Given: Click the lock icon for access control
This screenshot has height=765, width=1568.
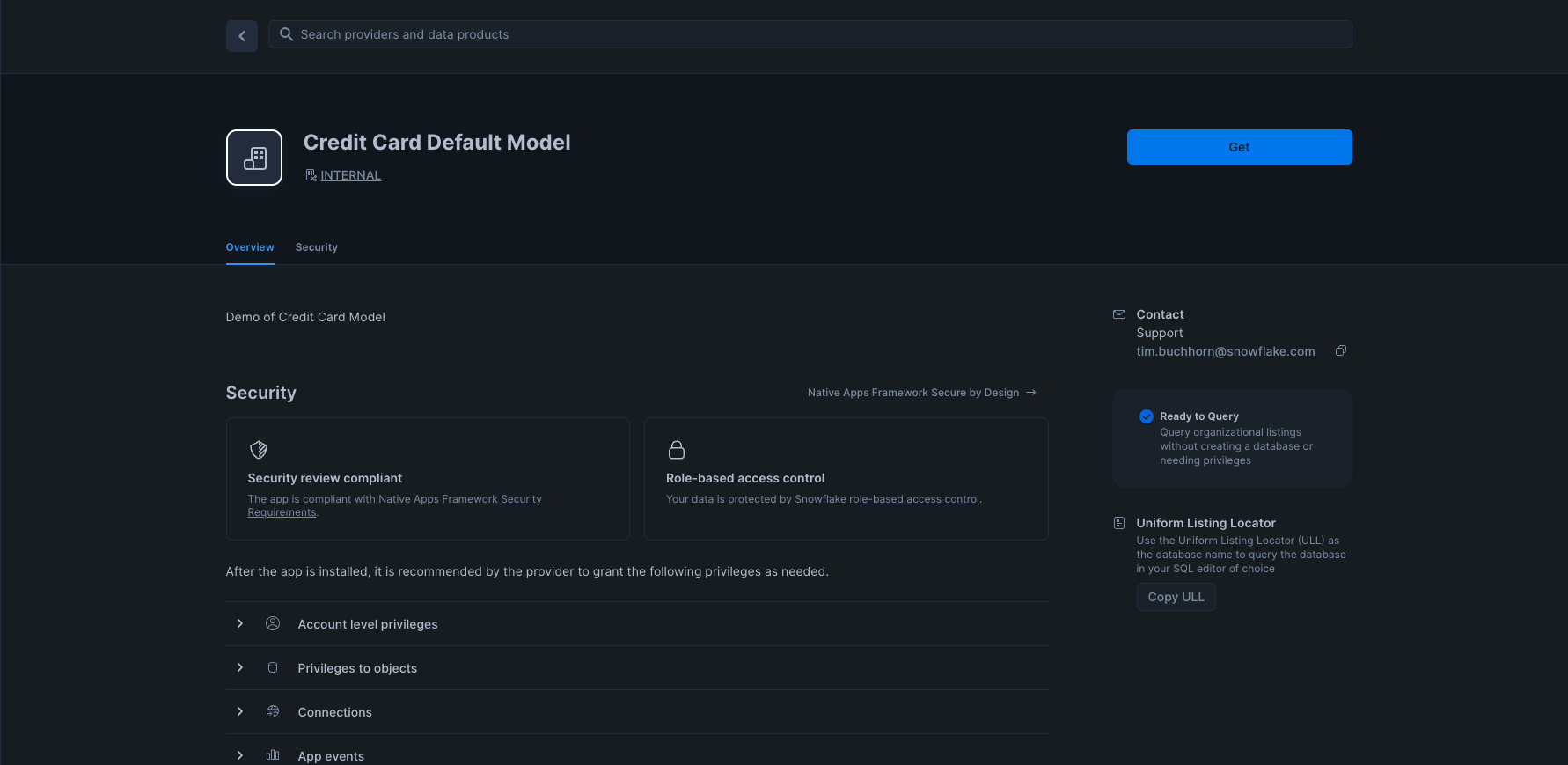Looking at the screenshot, I should coord(677,450).
